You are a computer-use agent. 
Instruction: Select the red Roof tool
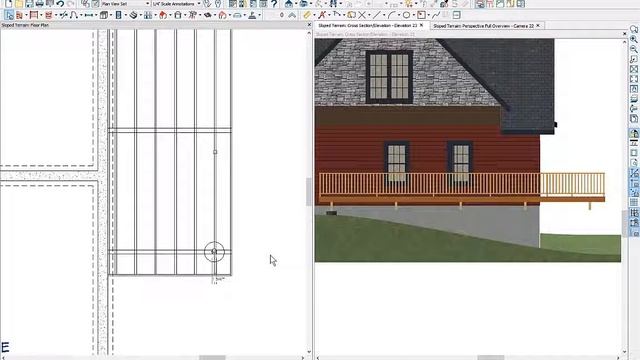[x=163, y=16]
